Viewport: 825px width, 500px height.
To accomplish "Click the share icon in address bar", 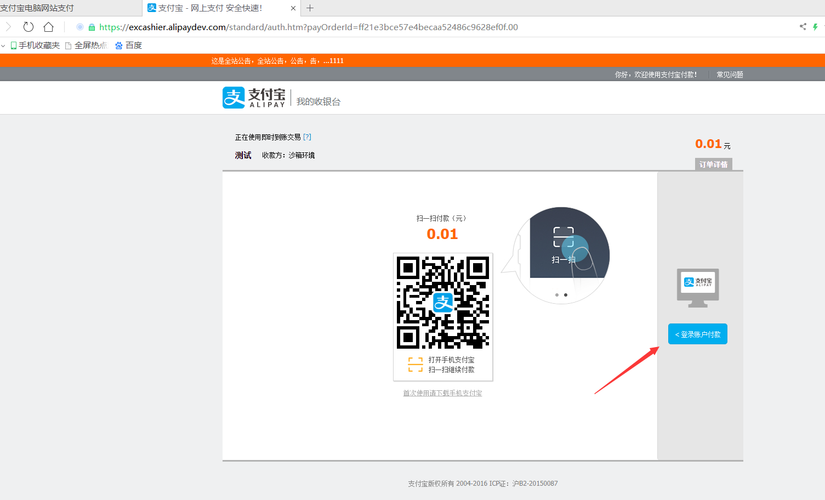I will (802, 26).
